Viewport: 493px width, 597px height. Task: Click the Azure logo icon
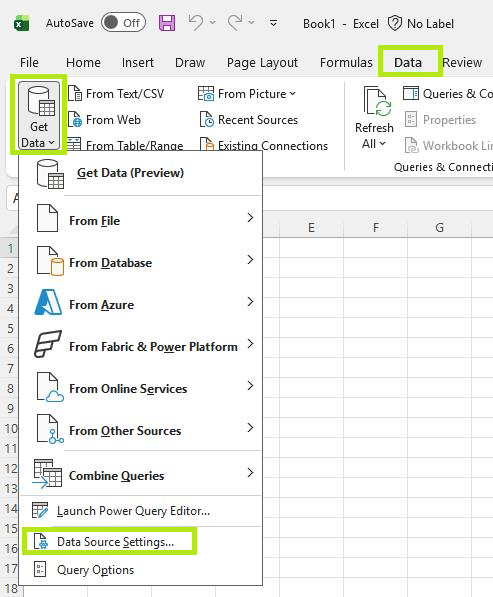coord(48,302)
